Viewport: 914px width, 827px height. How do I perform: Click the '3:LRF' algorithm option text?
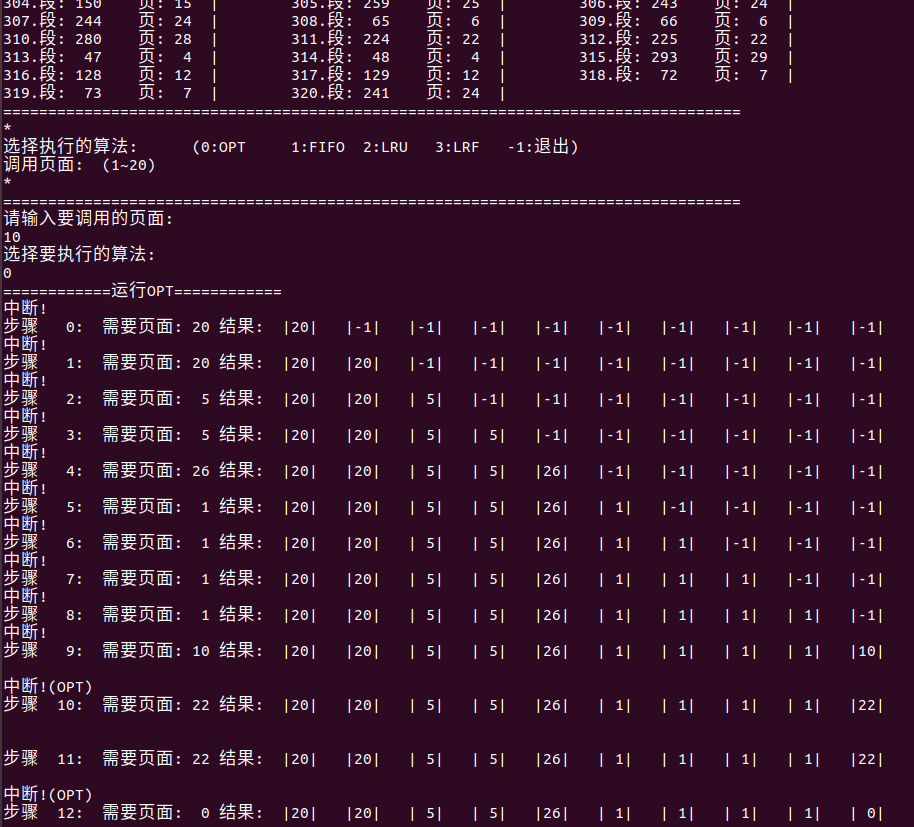(457, 147)
